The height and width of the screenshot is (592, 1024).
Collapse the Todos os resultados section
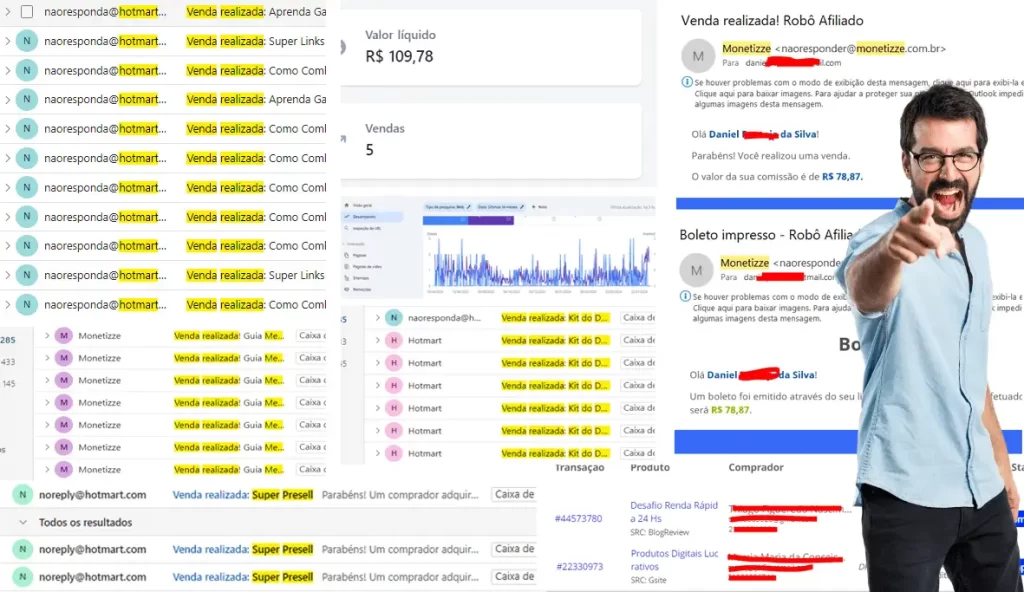(22, 522)
